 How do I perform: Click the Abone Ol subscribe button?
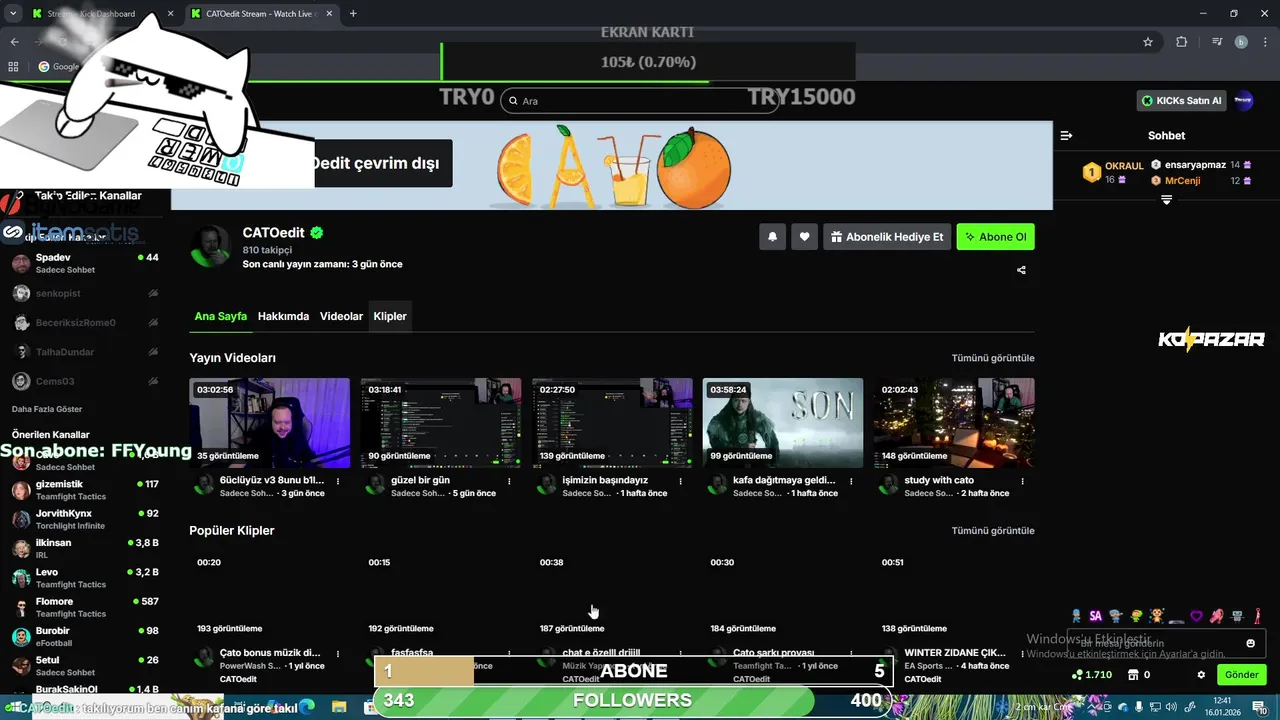[x=996, y=237]
